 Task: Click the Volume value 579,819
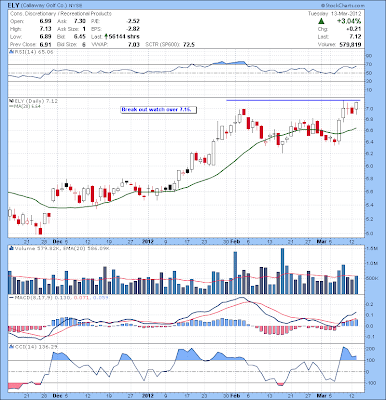(350, 44)
